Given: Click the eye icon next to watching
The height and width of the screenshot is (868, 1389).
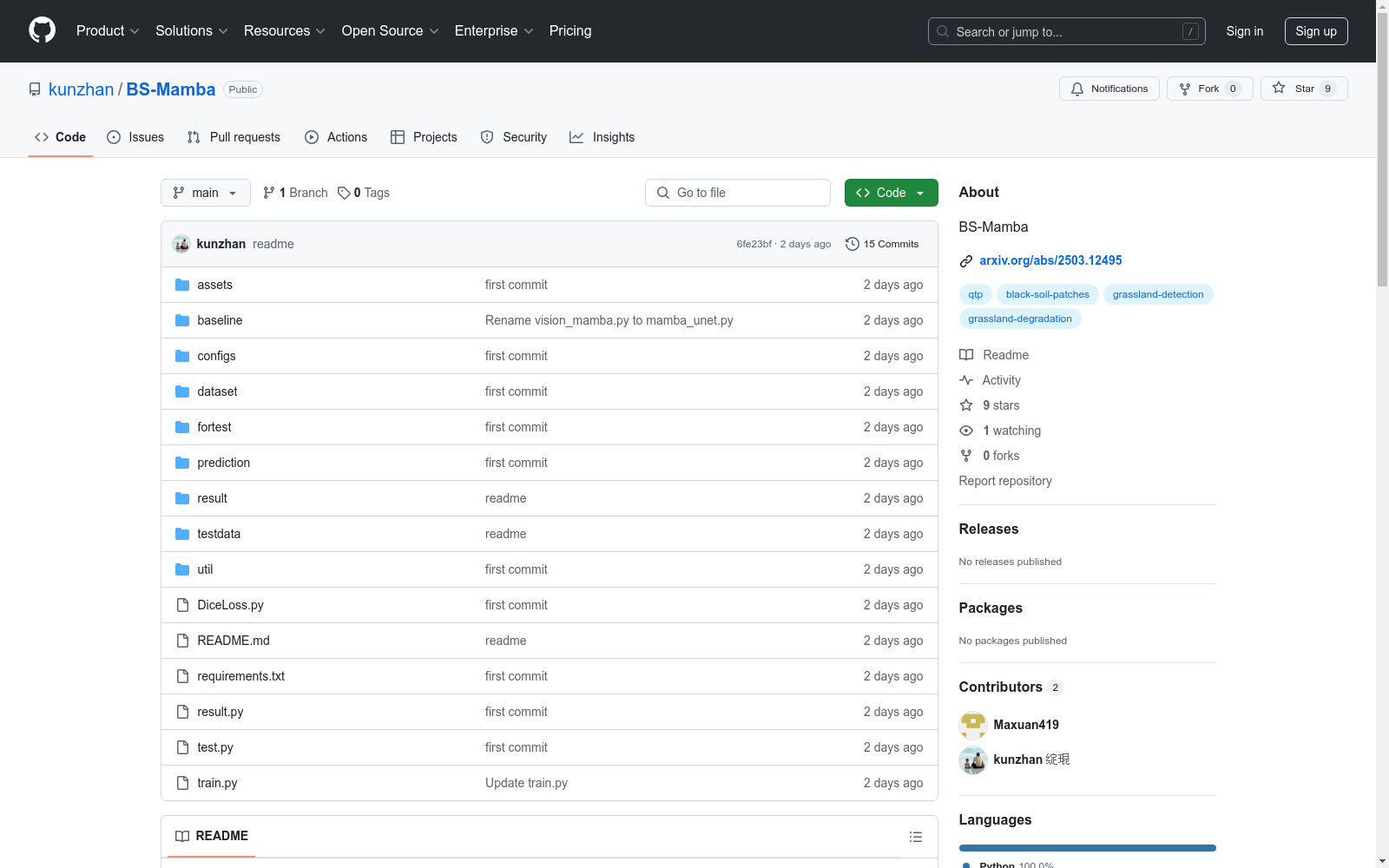Looking at the screenshot, I should [x=966, y=431].
